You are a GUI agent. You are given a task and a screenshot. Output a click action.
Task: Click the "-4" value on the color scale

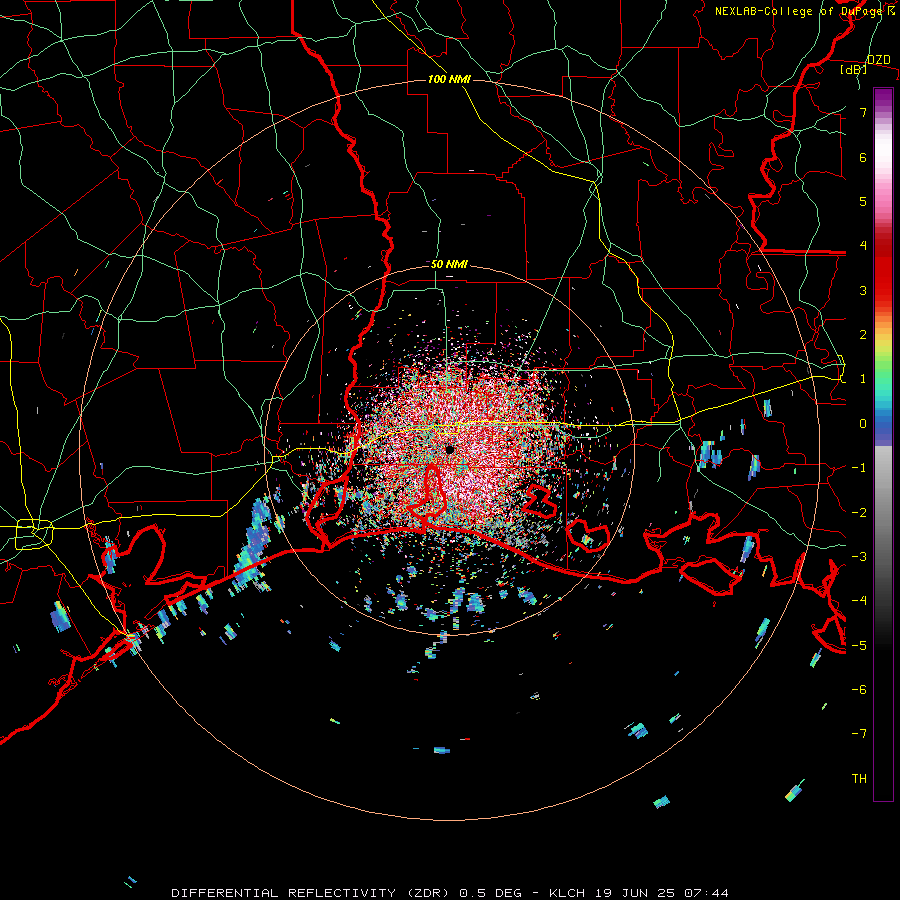859,601
